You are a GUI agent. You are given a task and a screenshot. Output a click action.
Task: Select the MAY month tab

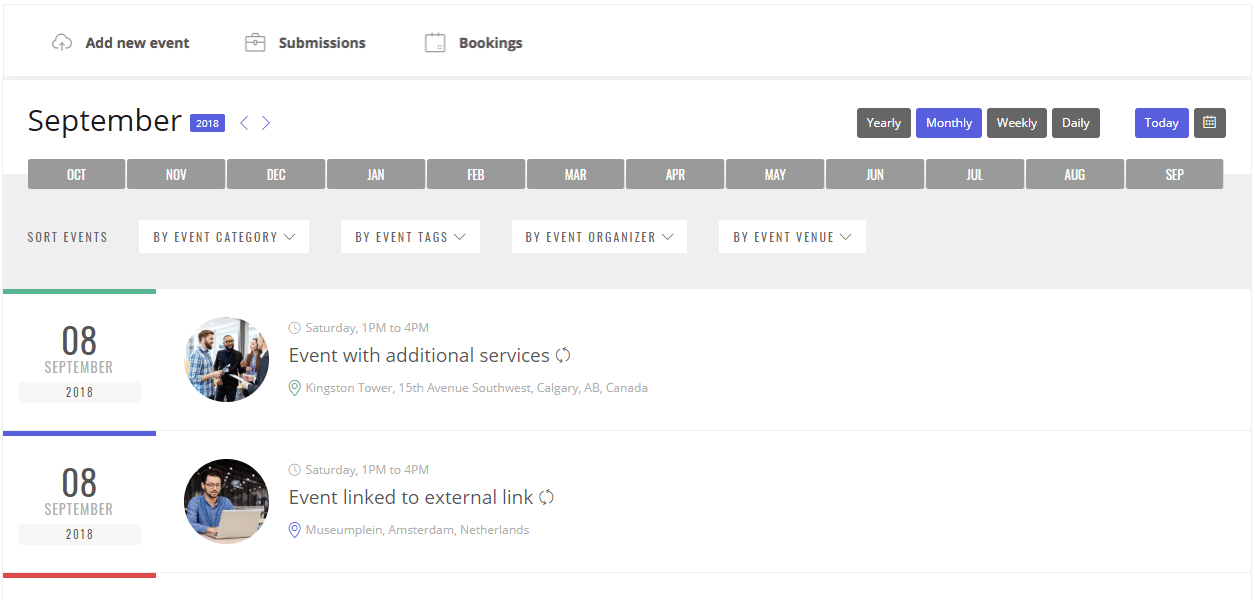[775, 174]
